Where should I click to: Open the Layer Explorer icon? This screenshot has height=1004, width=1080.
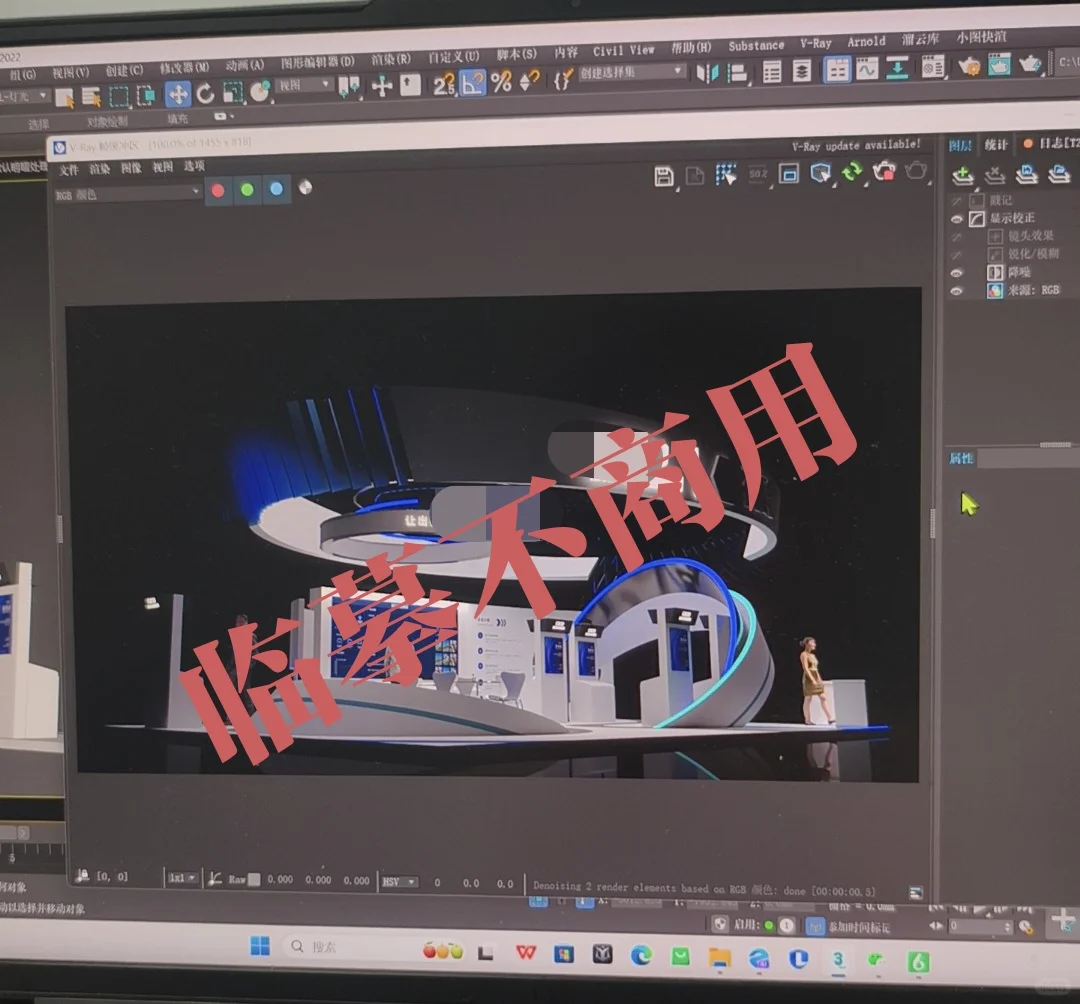tap(802, 71)
